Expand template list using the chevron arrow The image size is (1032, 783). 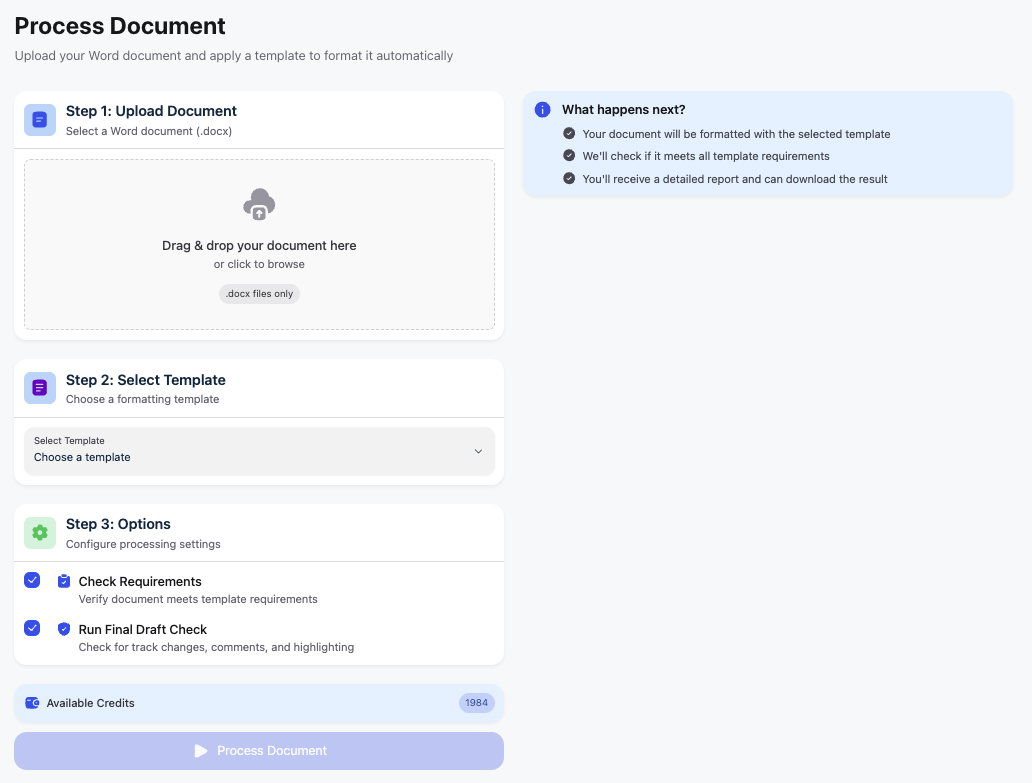(478, 451)
